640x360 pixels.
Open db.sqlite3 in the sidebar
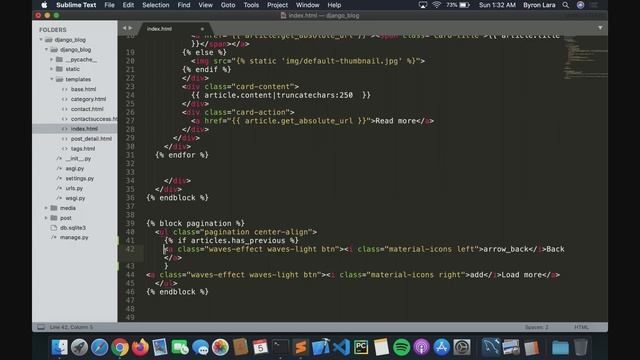[x=73, y=228]
